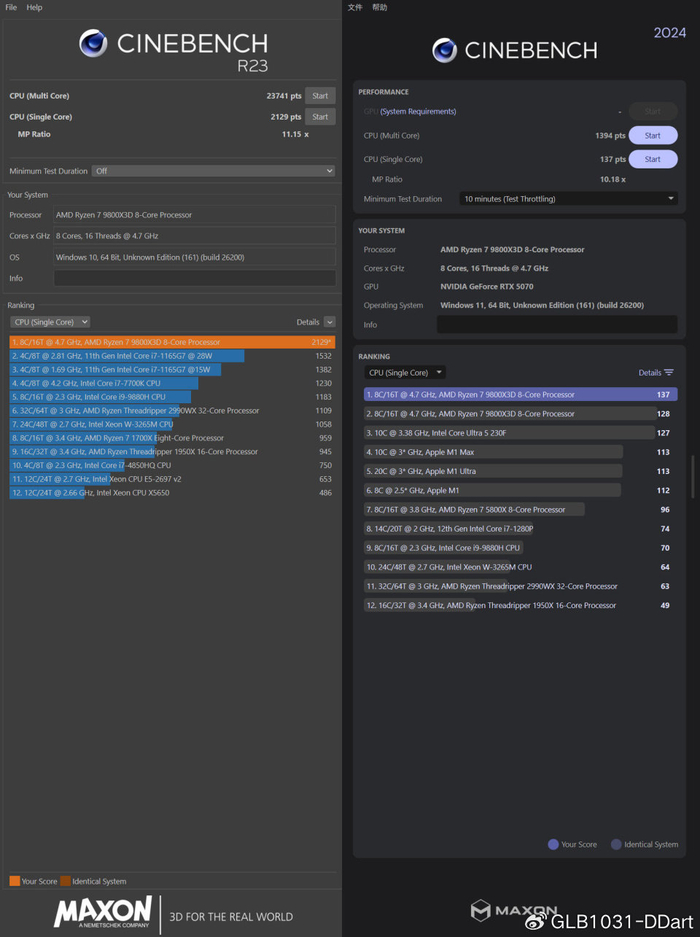Expand the 10 minutes Test Throttling dropdown
Image resolution: width=700 pixels, height=937 pixels.
pos(568,199)
